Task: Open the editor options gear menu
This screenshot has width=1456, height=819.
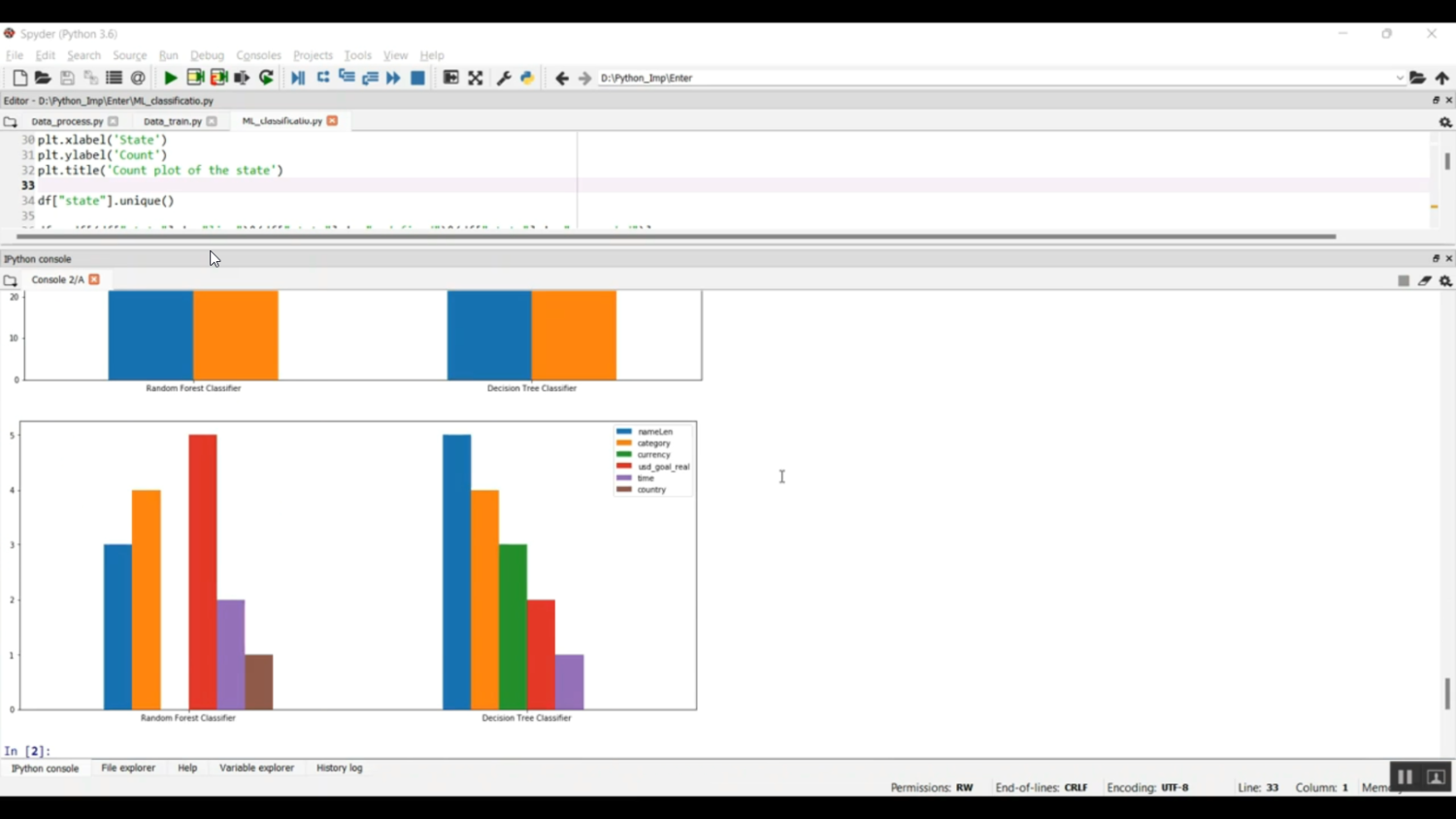Action: [1445, 122]
